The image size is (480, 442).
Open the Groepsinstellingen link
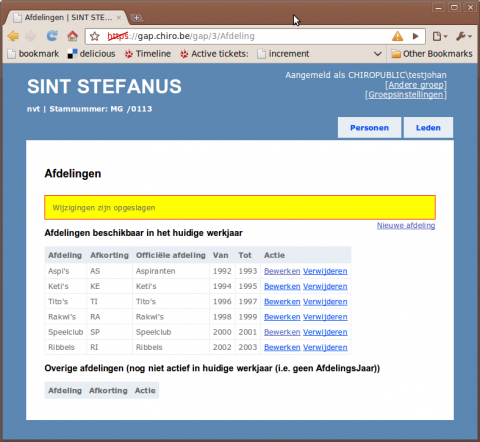click(406, 95)
